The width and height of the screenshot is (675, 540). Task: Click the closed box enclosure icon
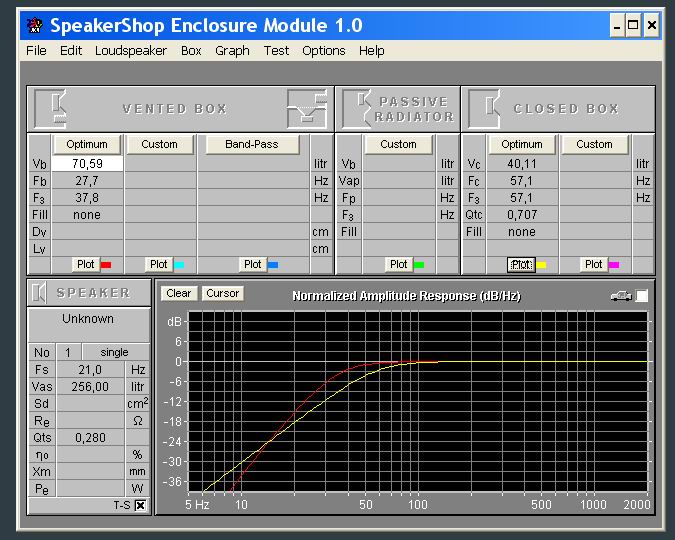click(484, 109)
